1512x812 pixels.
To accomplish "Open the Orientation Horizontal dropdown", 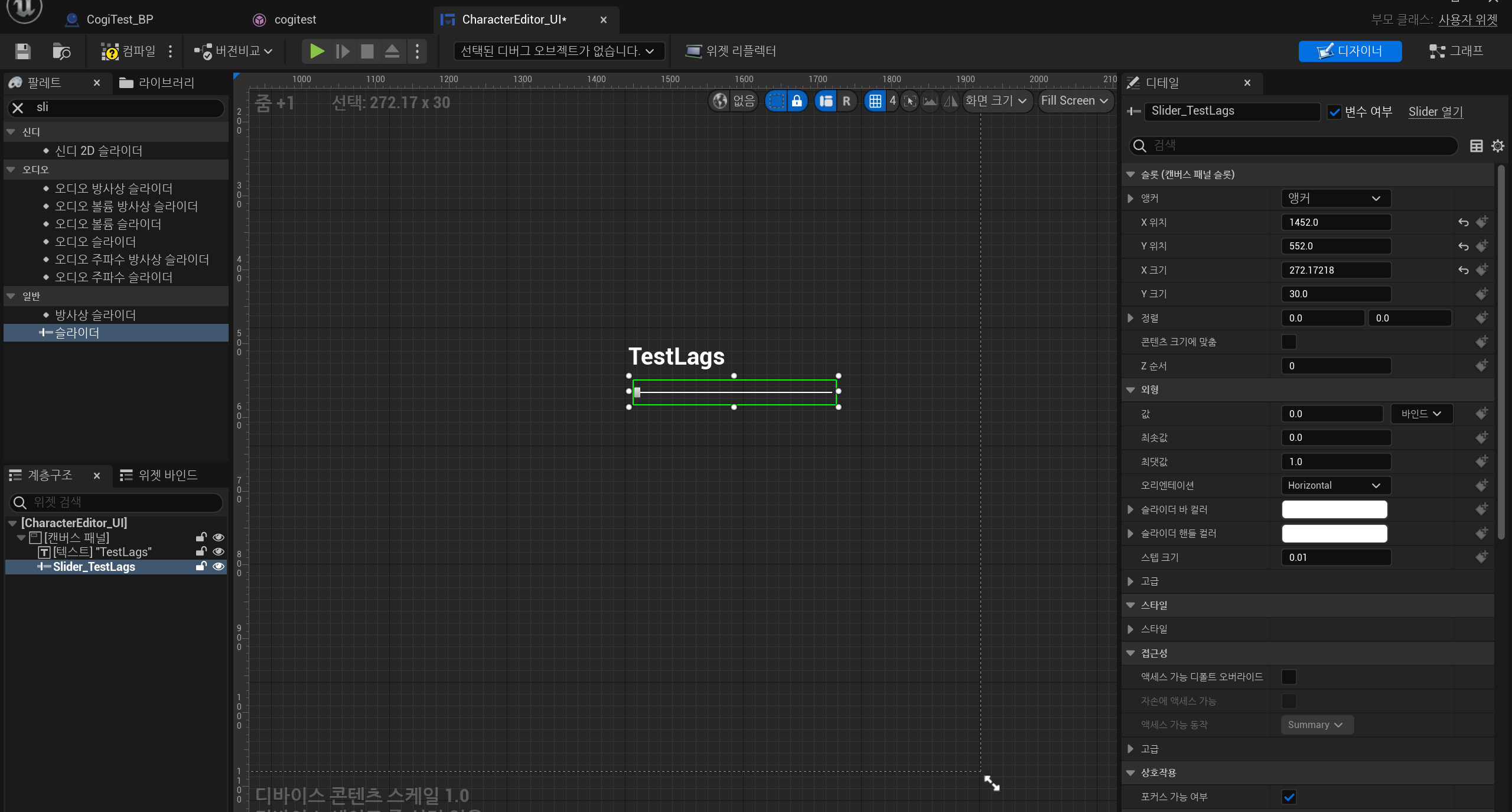I will [x=1335, y=485].
